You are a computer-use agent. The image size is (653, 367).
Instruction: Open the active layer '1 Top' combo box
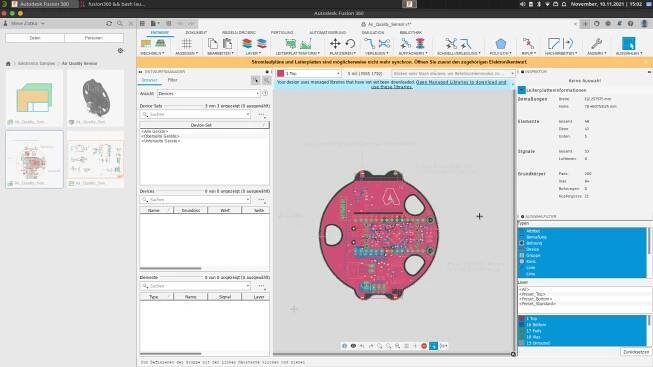point(309,73)
